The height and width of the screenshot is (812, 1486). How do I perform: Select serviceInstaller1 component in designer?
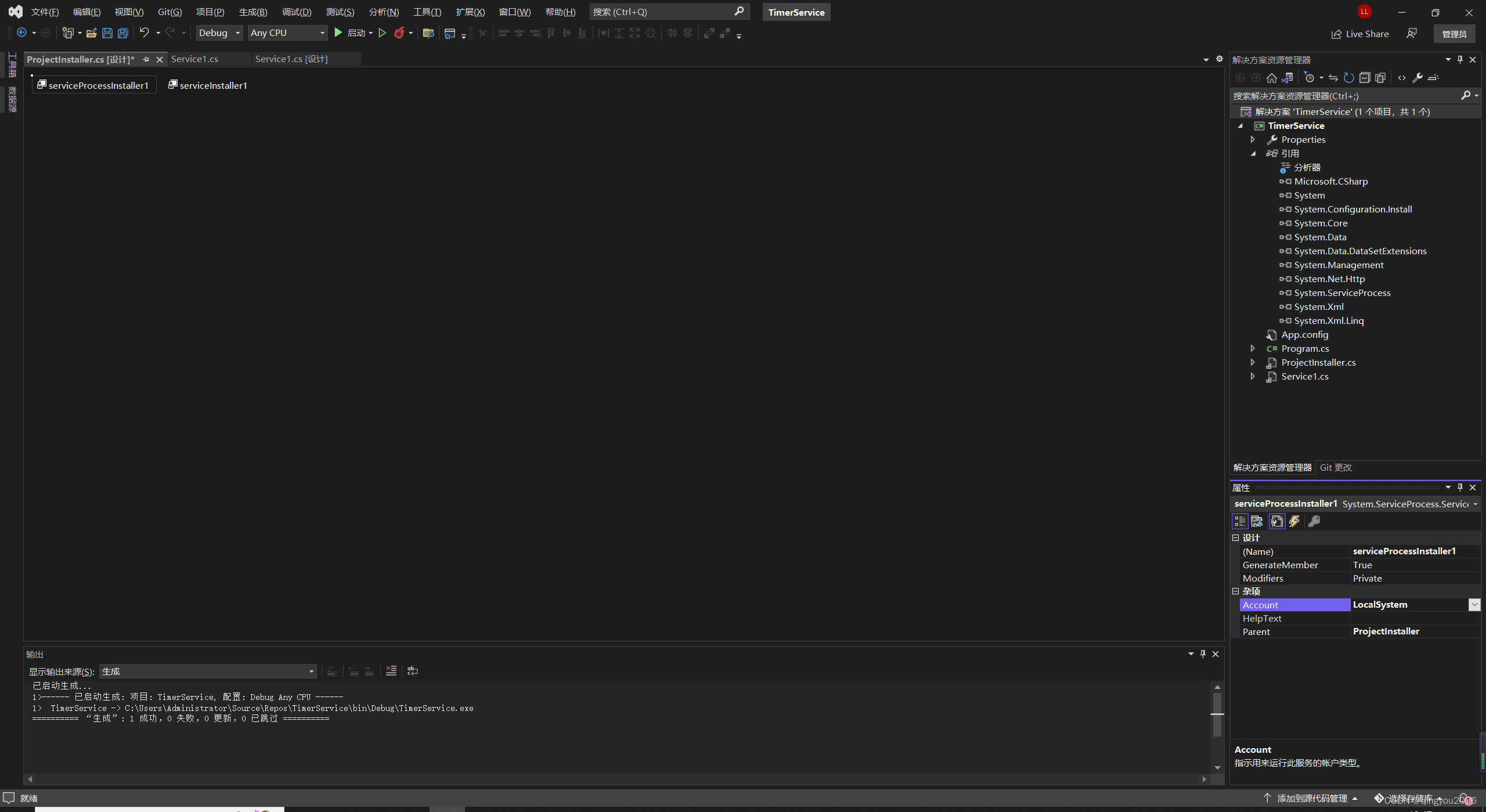(x=207, y=85)
